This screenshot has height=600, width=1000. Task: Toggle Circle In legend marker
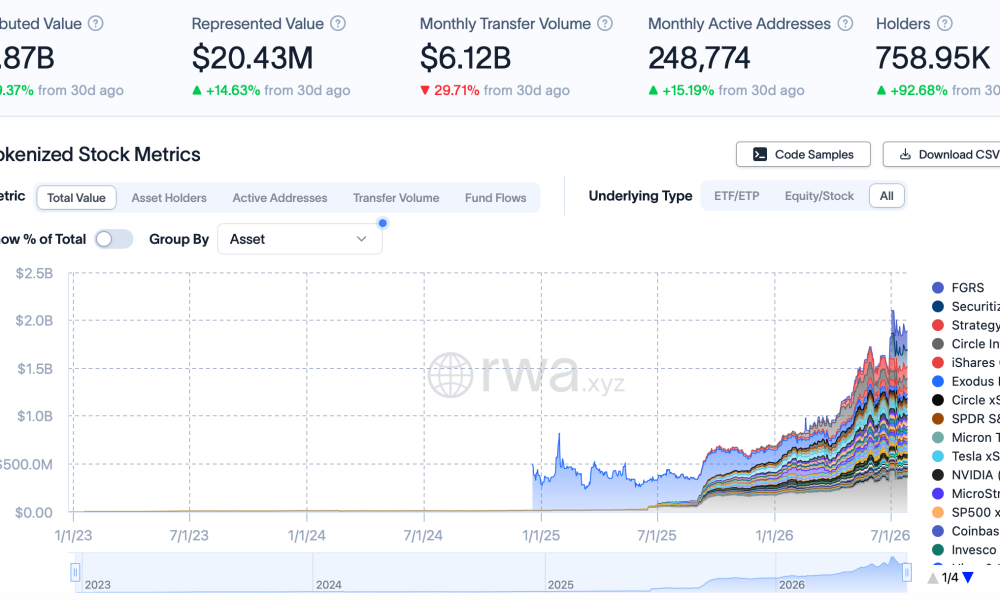[938, 344]
